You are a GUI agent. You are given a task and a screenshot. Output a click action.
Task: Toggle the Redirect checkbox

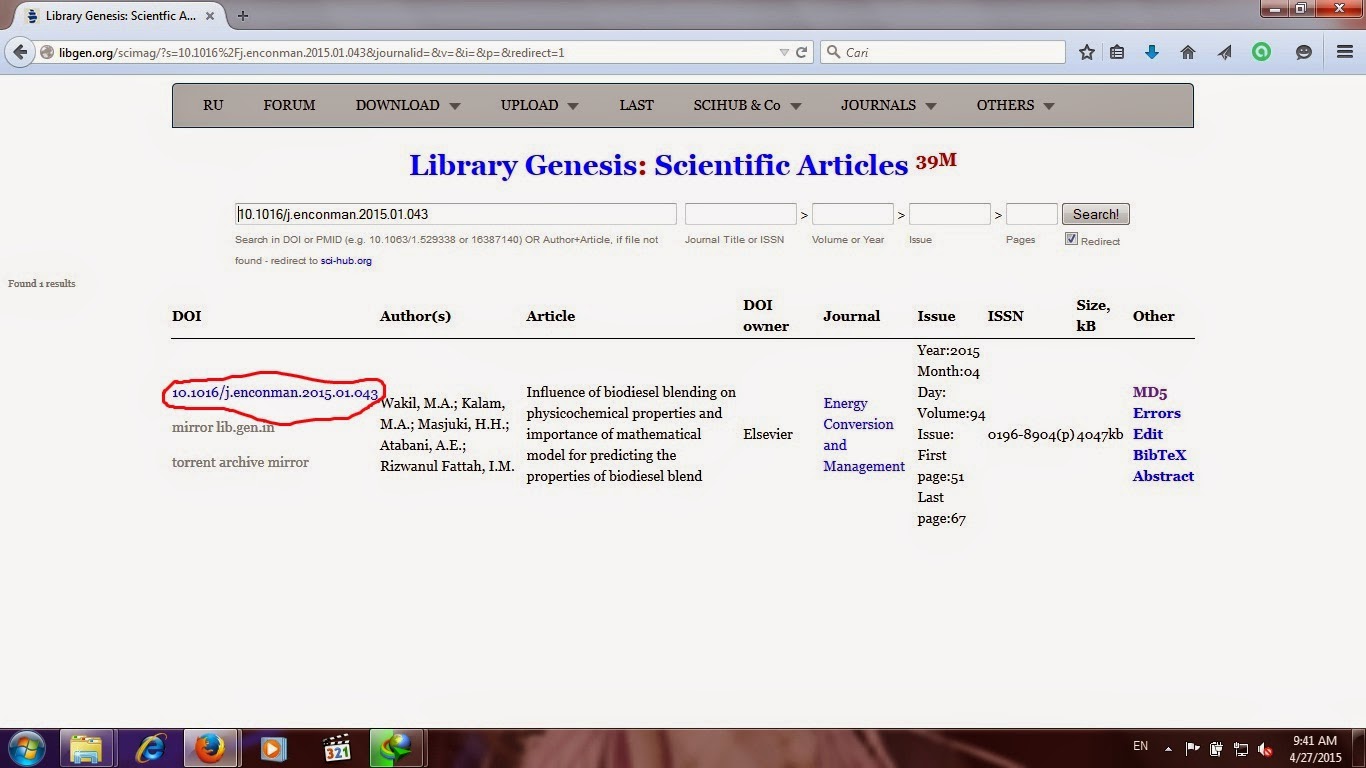point(1071,239)
